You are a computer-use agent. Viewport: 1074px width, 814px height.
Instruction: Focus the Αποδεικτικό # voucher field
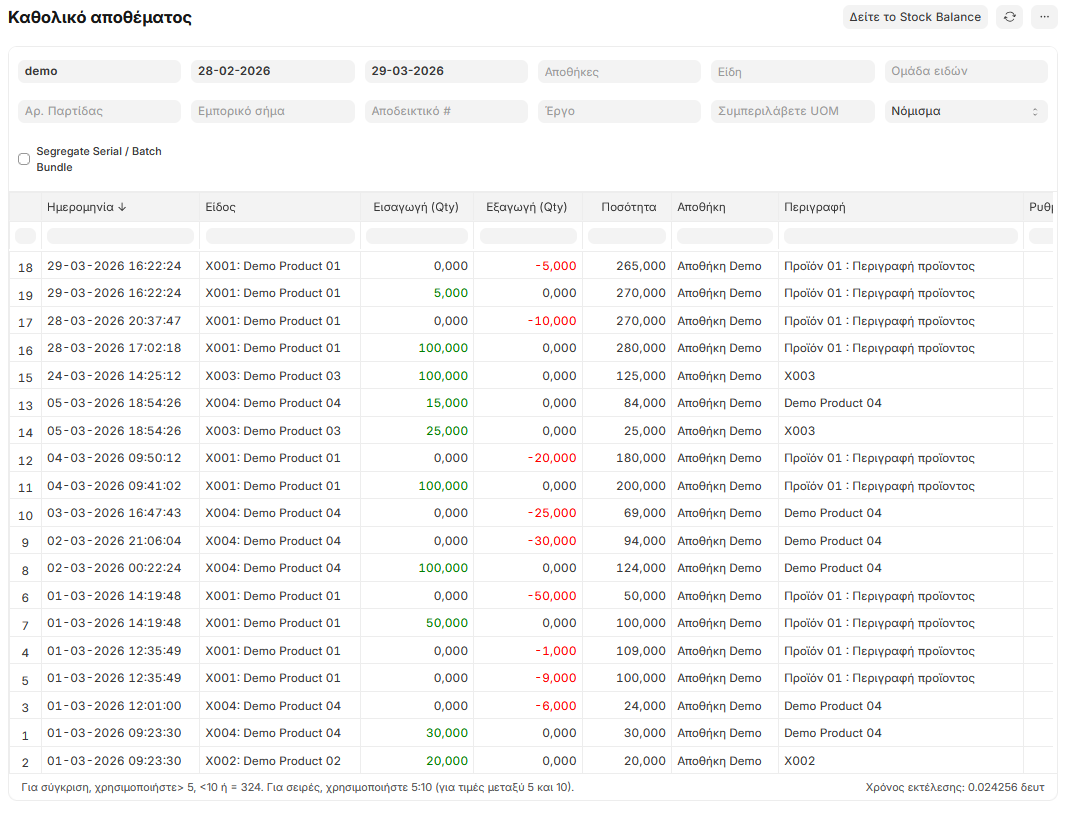[x=445, y=111]
